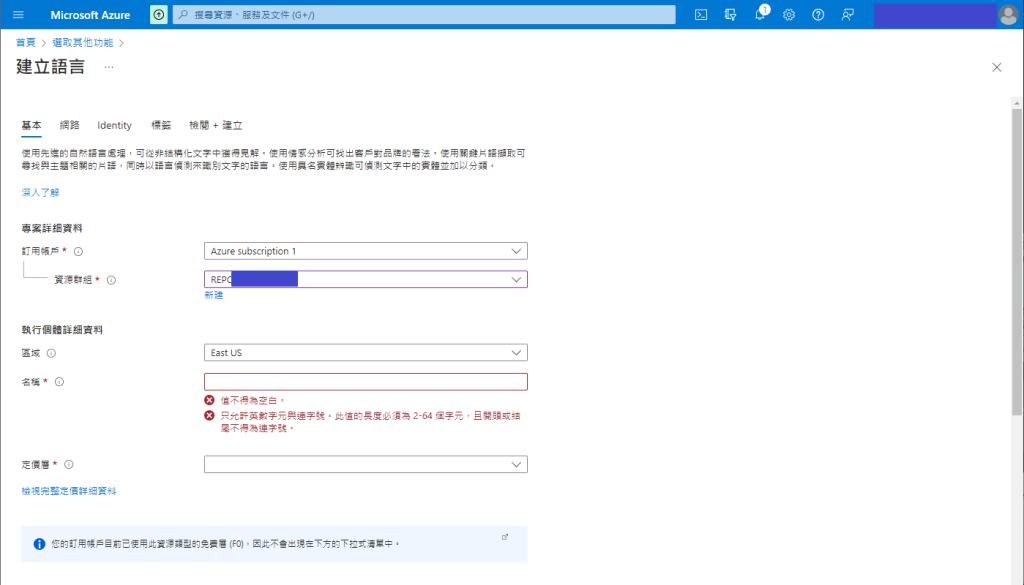Open Cloud Shell from the top bar

coord(702,15)
